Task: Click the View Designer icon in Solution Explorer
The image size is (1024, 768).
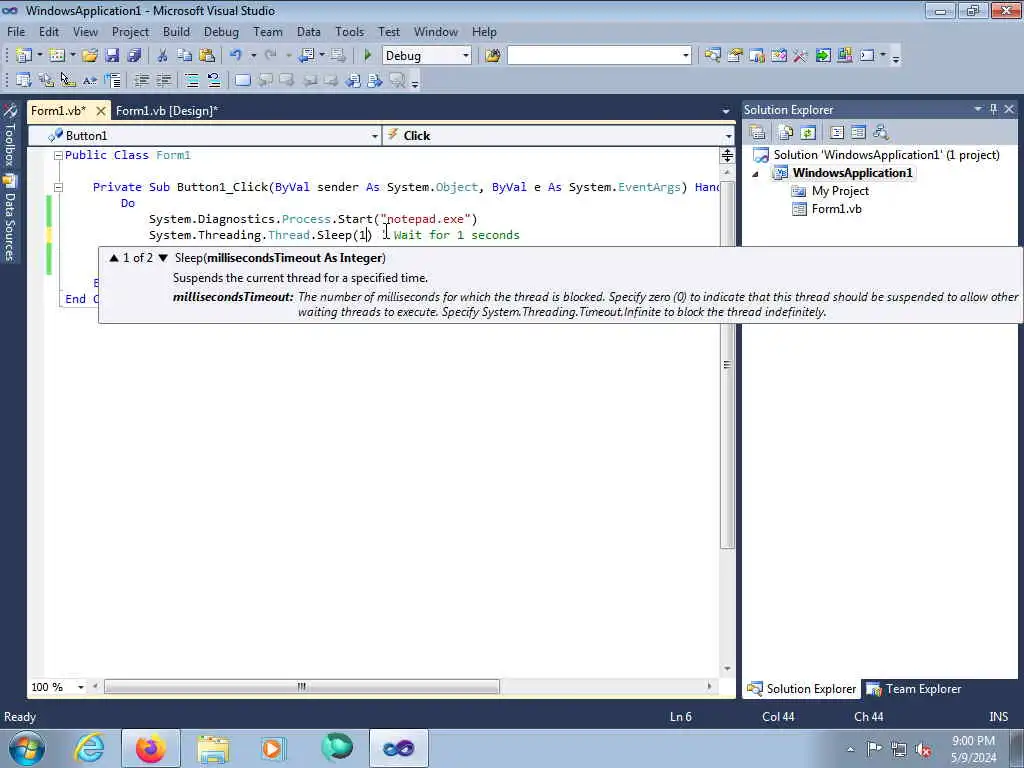Action: (x=858, y=133)
